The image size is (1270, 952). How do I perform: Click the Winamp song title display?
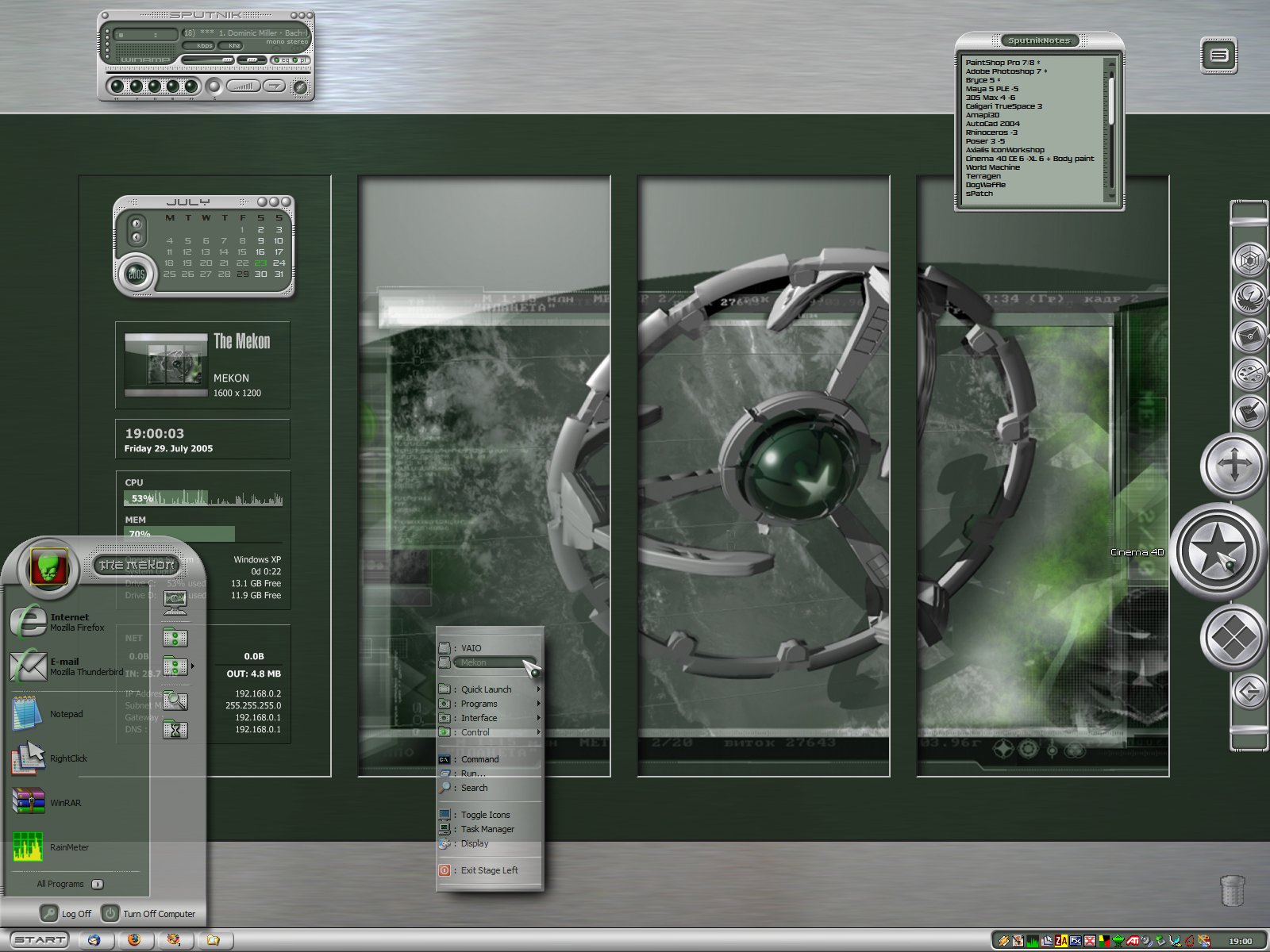point(246,33)
